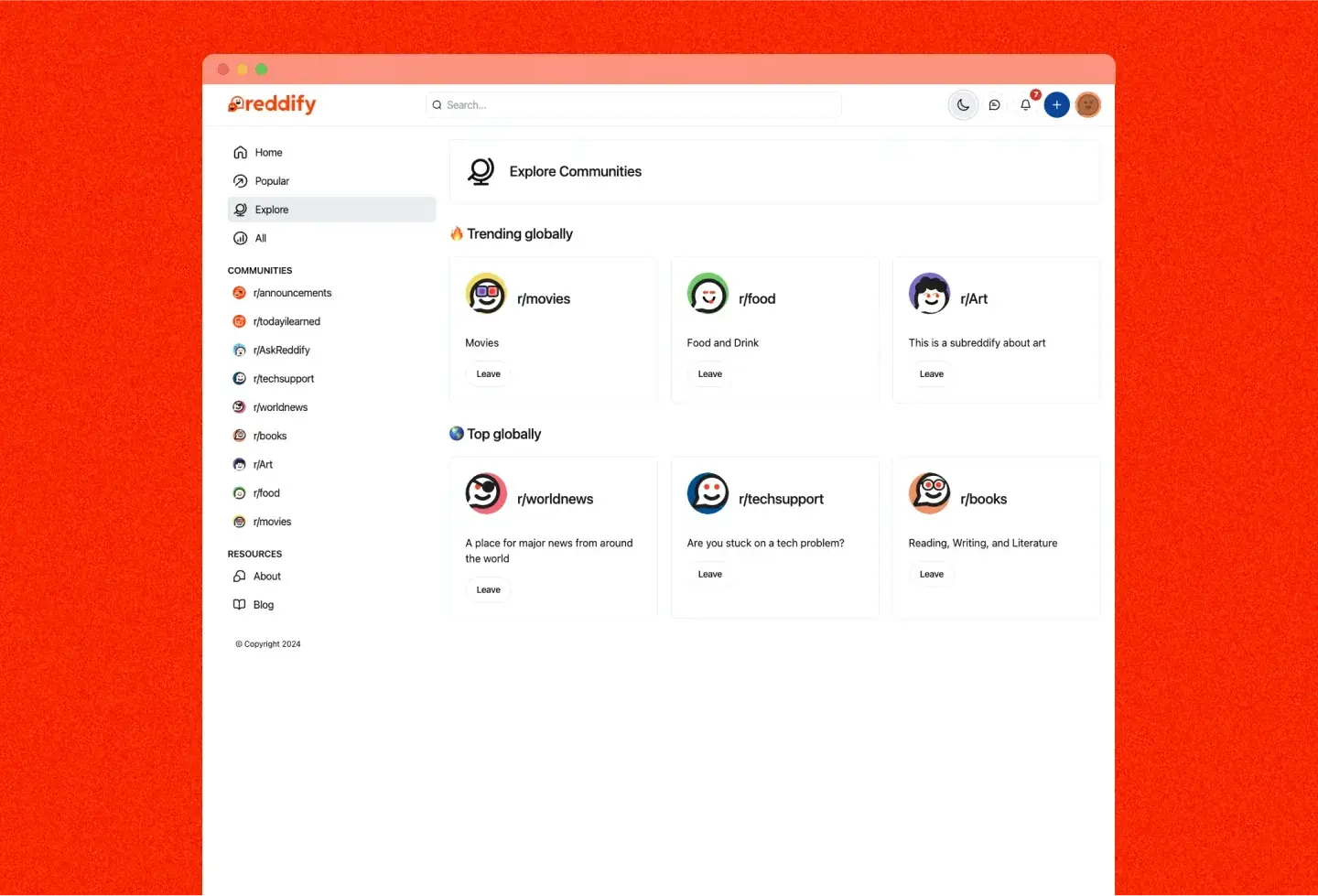1318x896 pixels.
Task: Go to Home in the sidebar
Action: click(x=331, y=153)
